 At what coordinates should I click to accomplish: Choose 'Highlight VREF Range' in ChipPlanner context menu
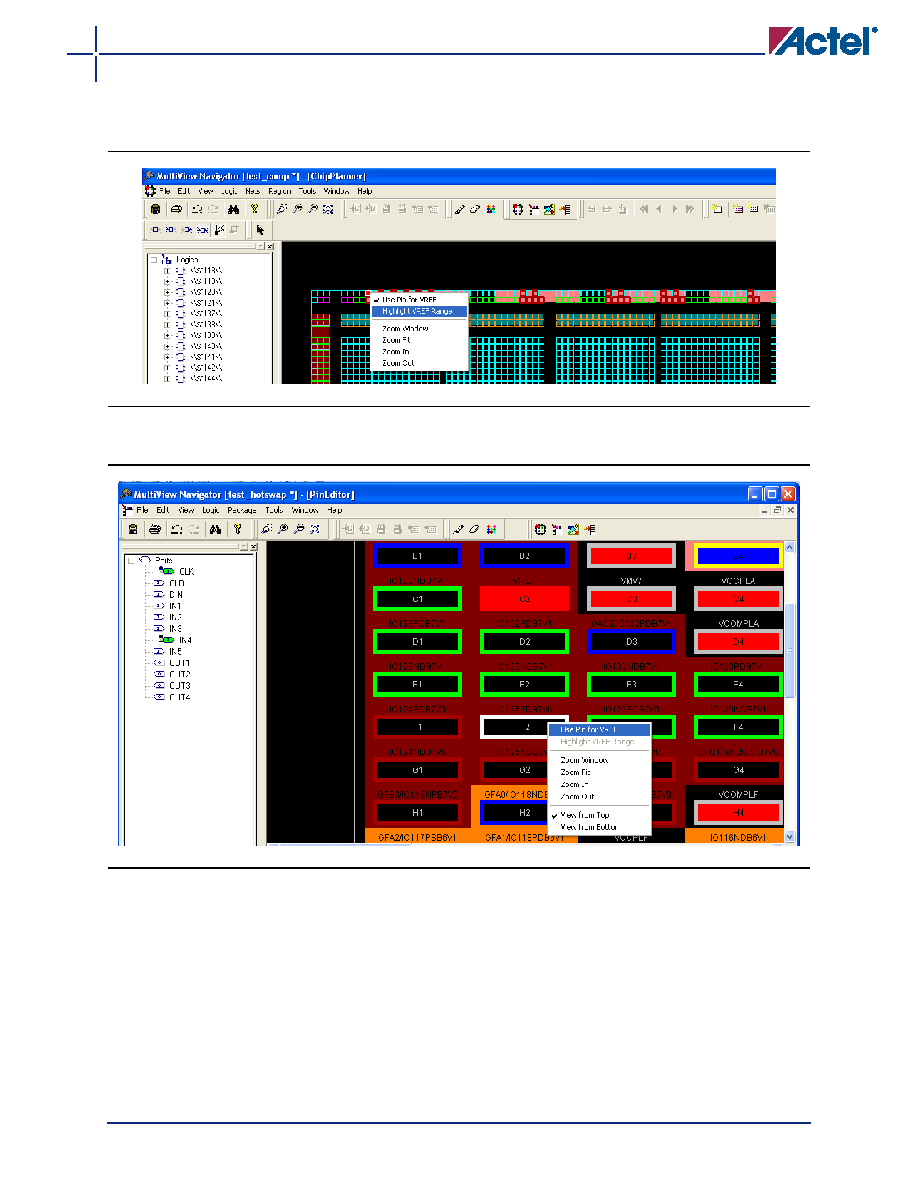[418, 311]
